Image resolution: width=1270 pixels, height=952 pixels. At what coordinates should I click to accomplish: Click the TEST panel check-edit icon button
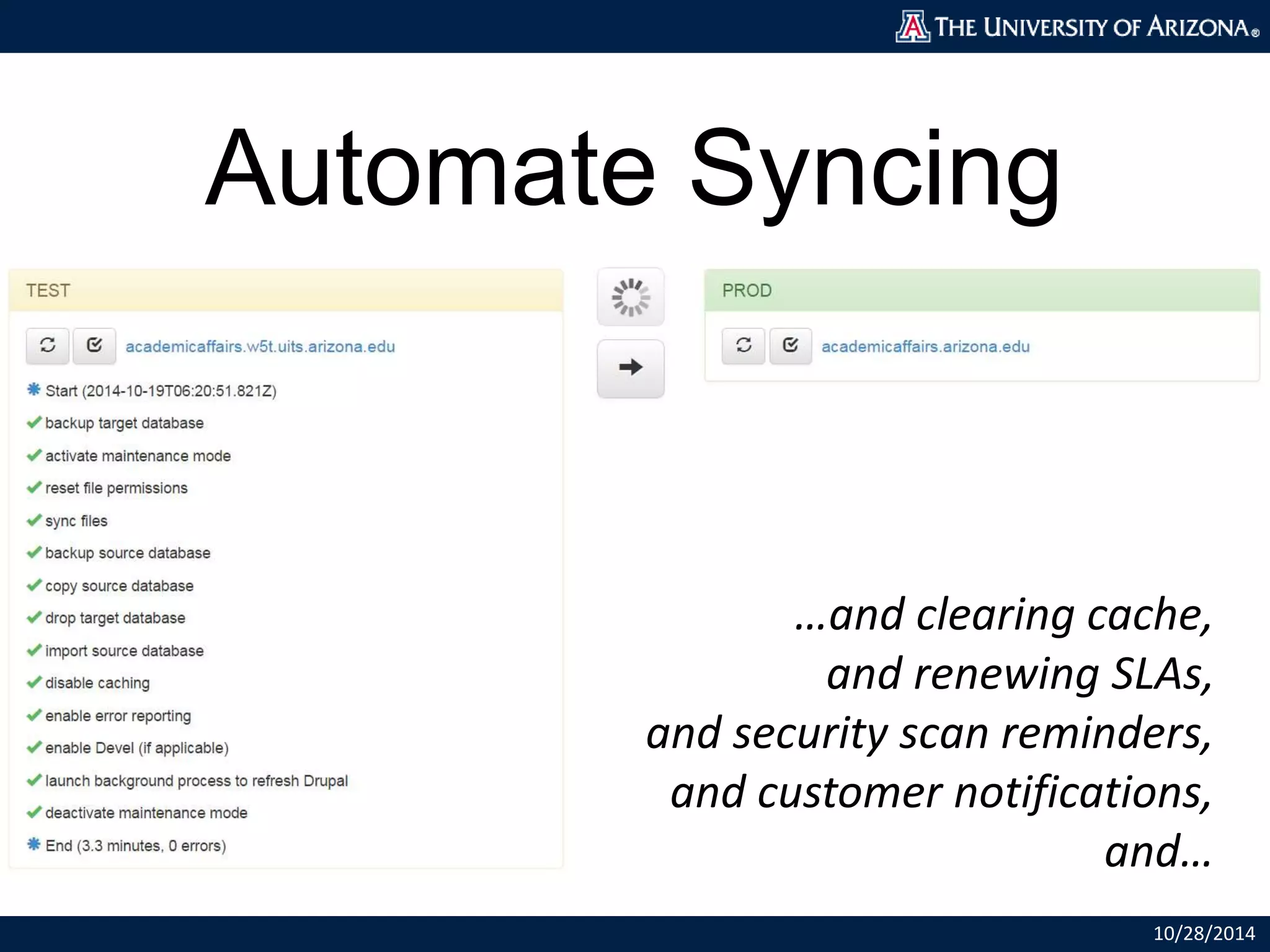pyautogui.click(x=94, y=345)
